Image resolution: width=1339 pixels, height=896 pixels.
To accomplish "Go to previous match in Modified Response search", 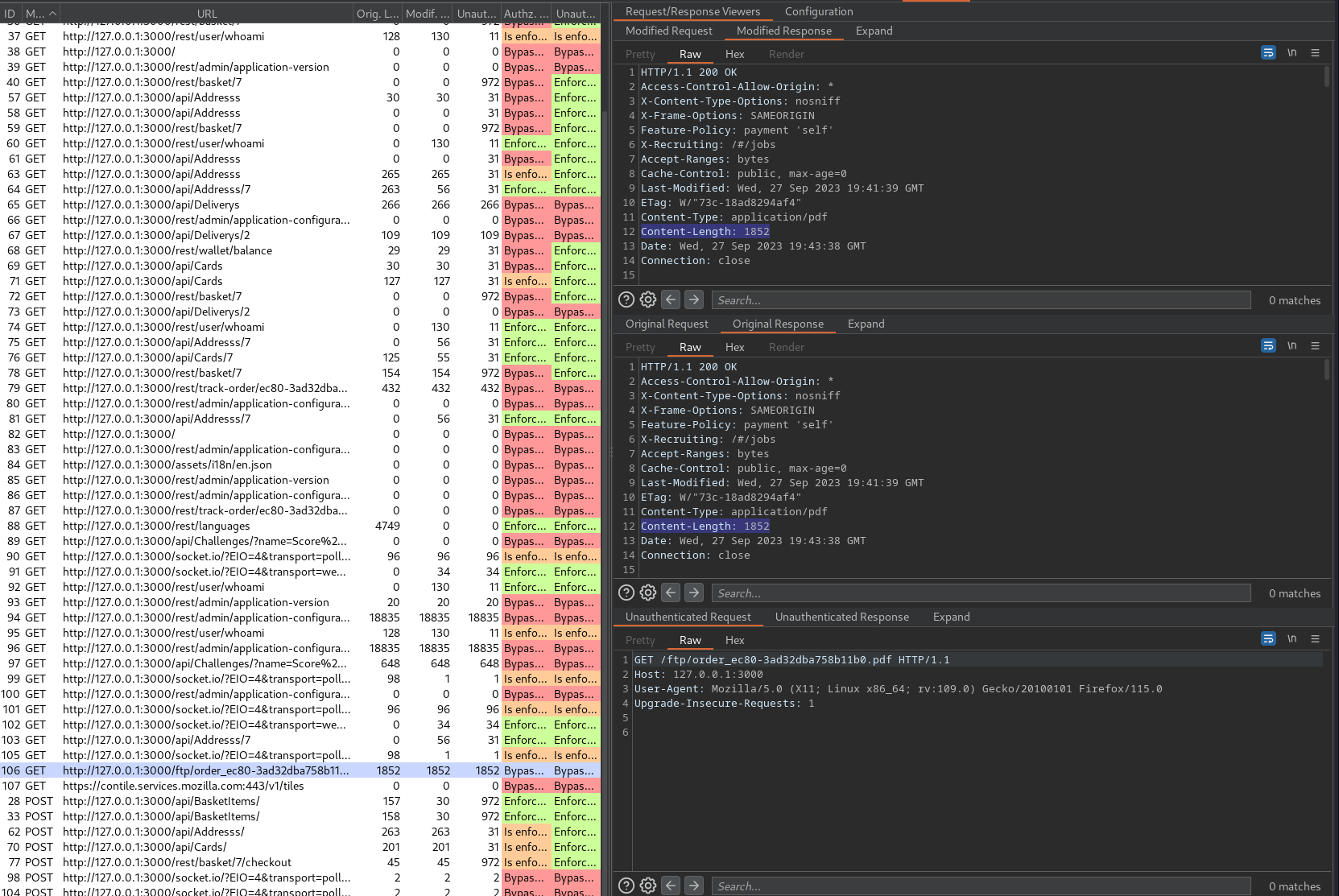I will (671, 300).
